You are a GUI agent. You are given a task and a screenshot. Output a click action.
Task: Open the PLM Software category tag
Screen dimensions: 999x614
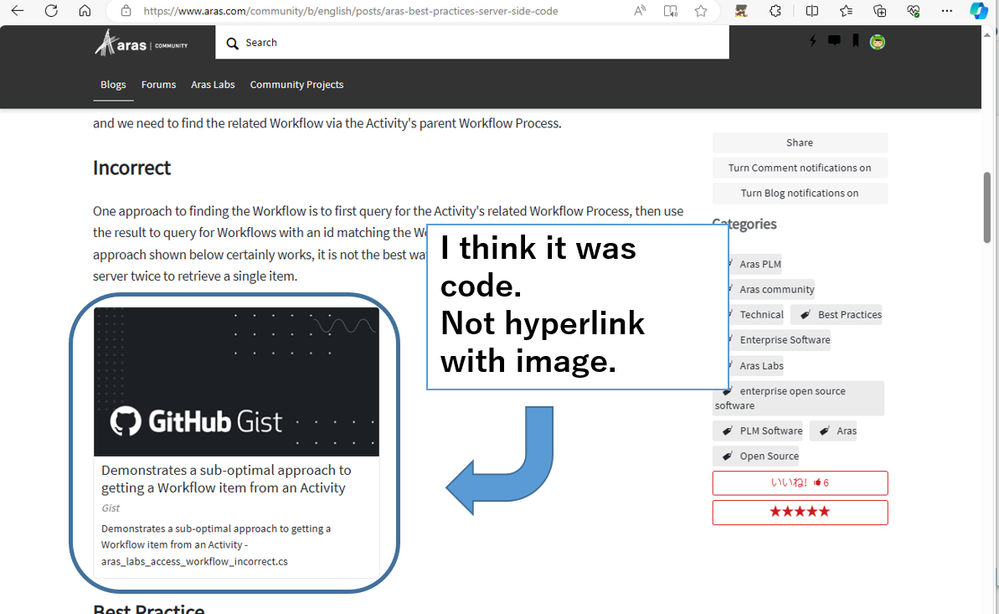[x=758, y=431]
